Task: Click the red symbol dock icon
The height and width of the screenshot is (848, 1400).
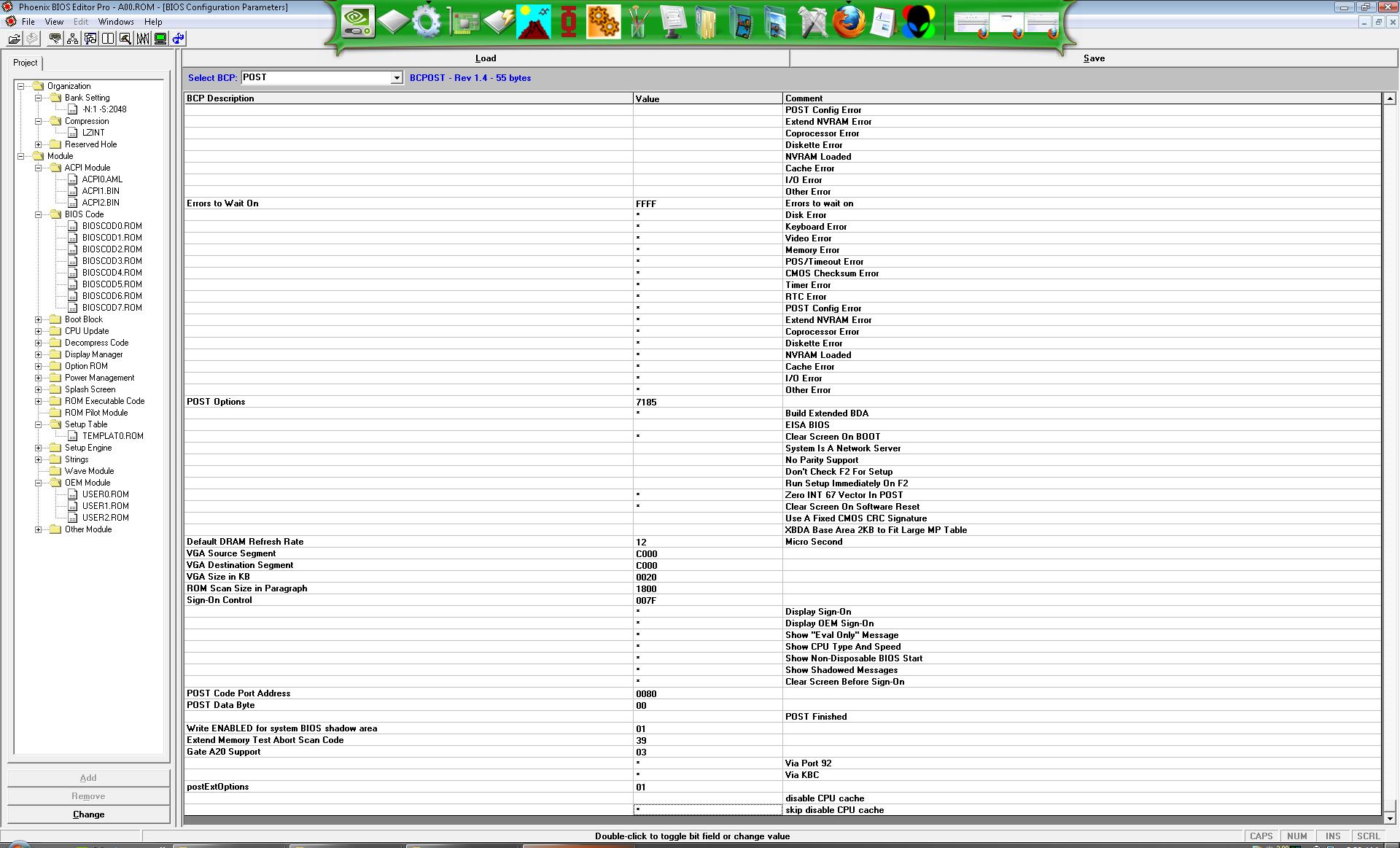Action: (x=569, y=22)
